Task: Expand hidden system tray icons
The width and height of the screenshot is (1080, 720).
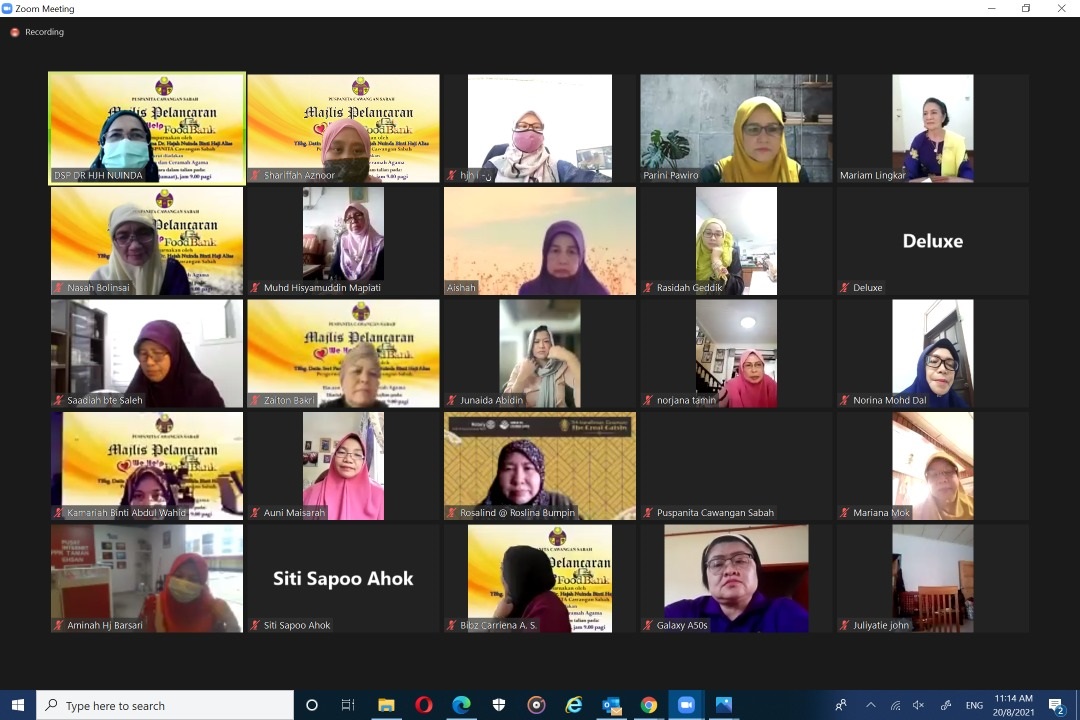Action: pos(870,705)
